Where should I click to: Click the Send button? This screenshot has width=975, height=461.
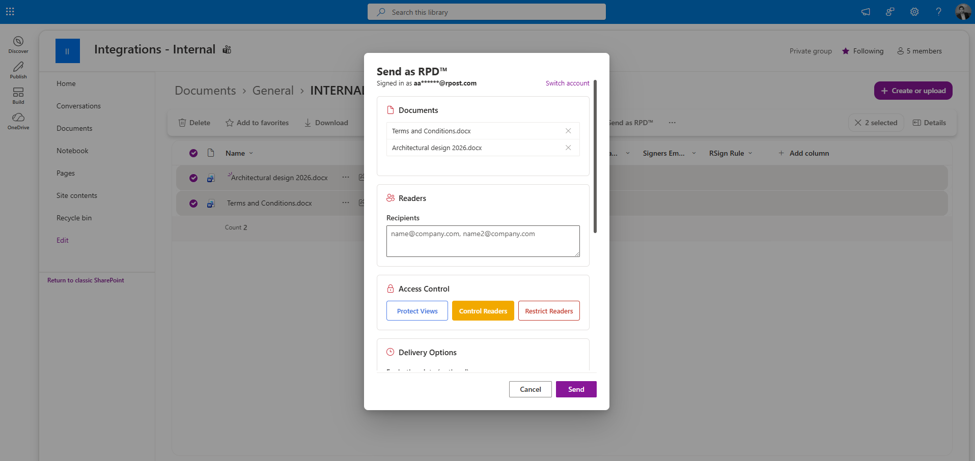(576, 389)
